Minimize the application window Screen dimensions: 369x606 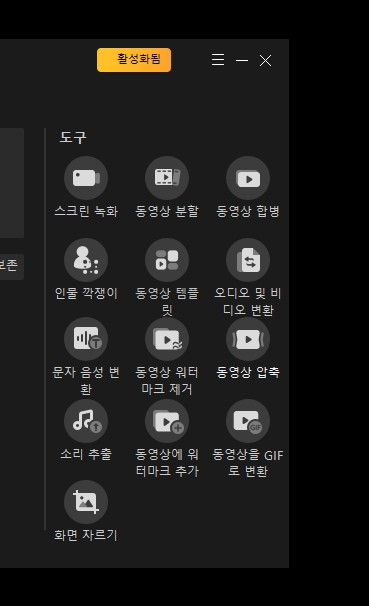[242, 60]
